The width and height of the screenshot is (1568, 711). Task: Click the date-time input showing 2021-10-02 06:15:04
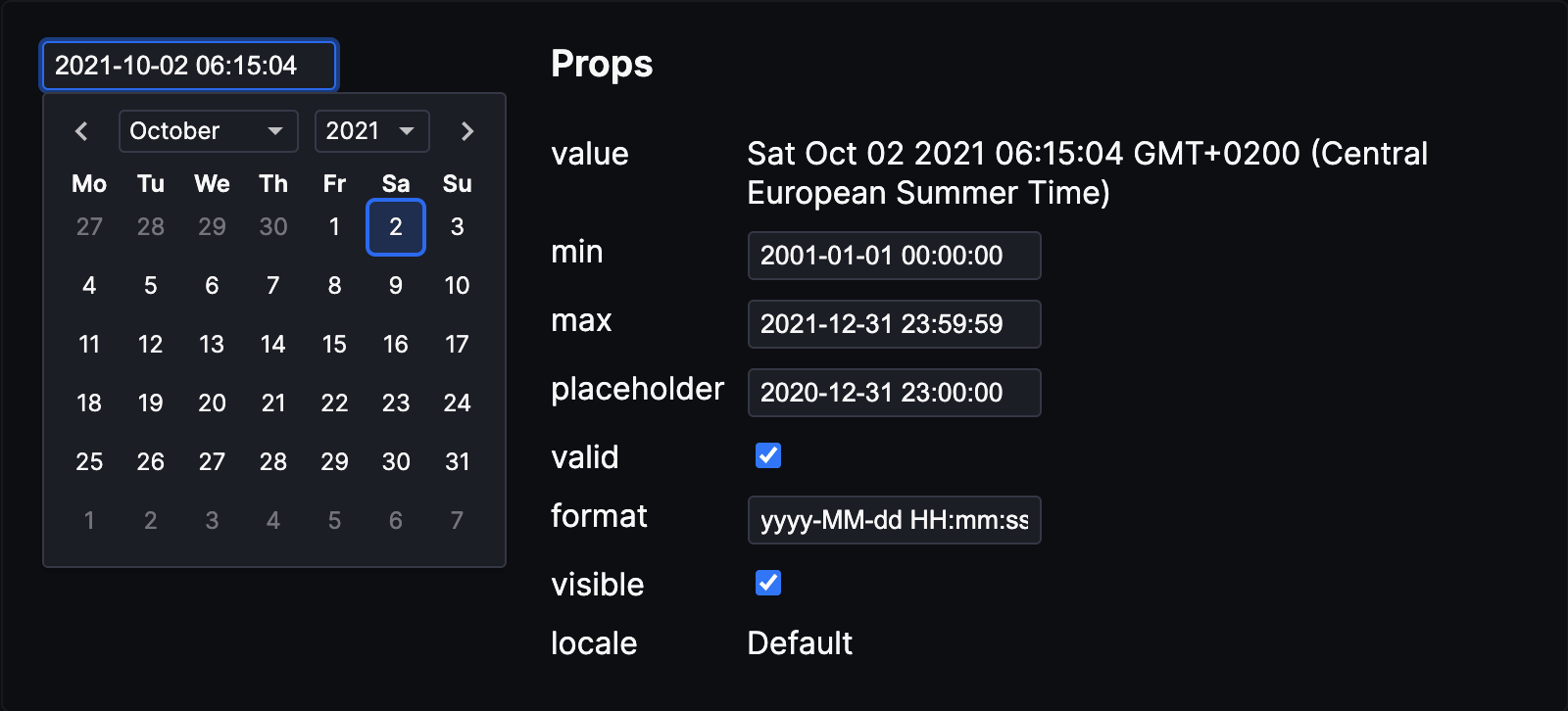click(189, 66)
